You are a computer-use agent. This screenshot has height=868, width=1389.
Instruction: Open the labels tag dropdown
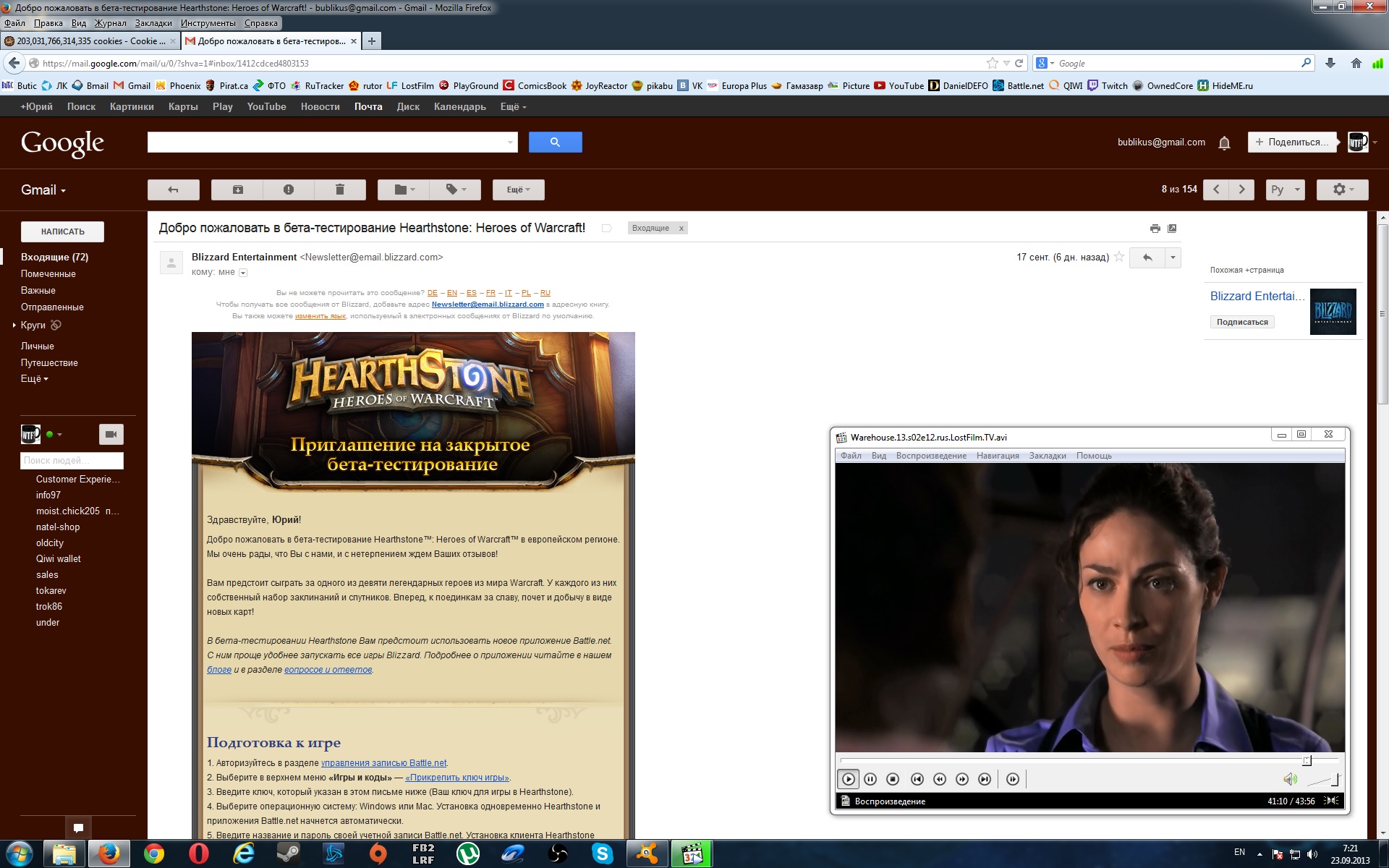tap(455, 190)
